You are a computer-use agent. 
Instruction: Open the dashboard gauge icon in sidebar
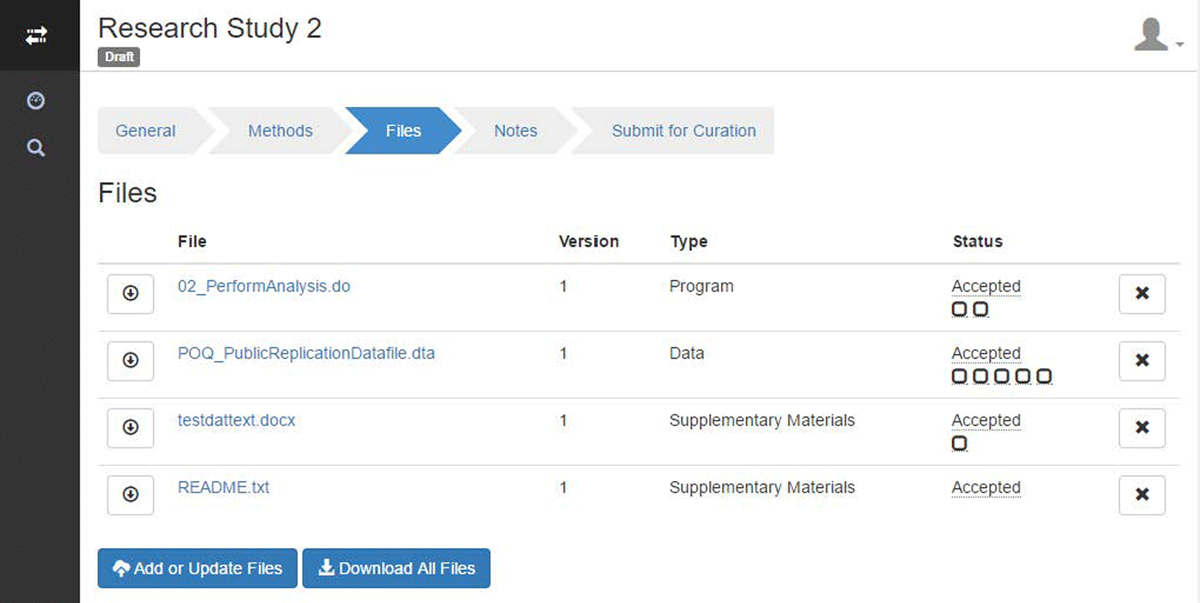(x=36, y=101)
